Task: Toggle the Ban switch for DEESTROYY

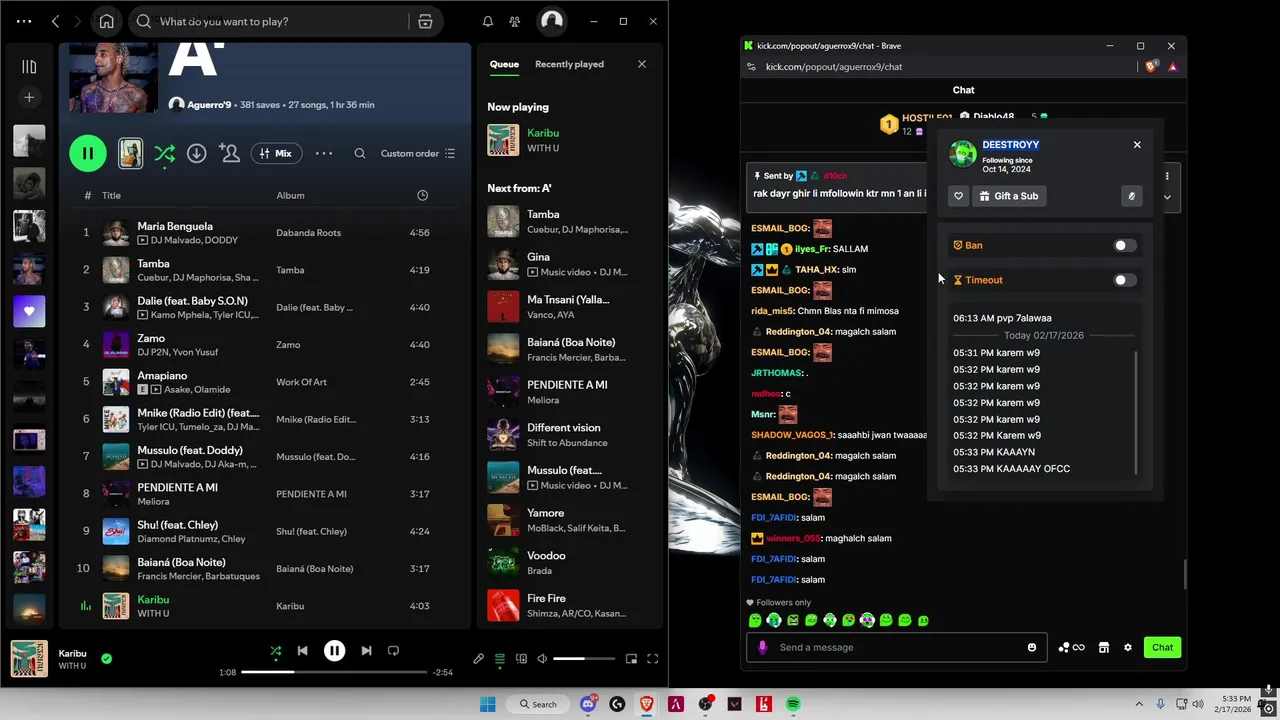Action: coord(1125,245)
